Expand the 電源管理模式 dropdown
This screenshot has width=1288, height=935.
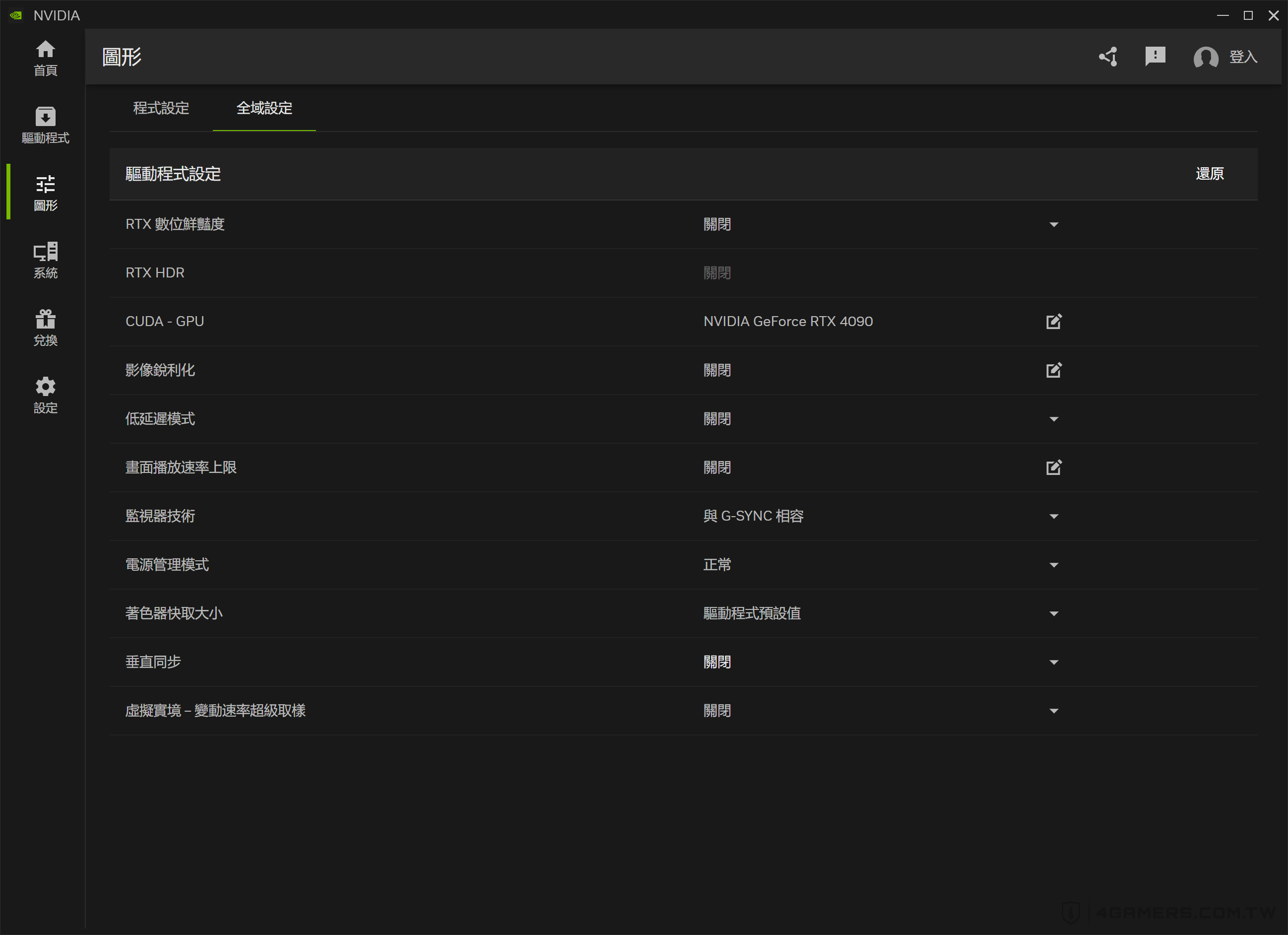[x=1053, y=565]
